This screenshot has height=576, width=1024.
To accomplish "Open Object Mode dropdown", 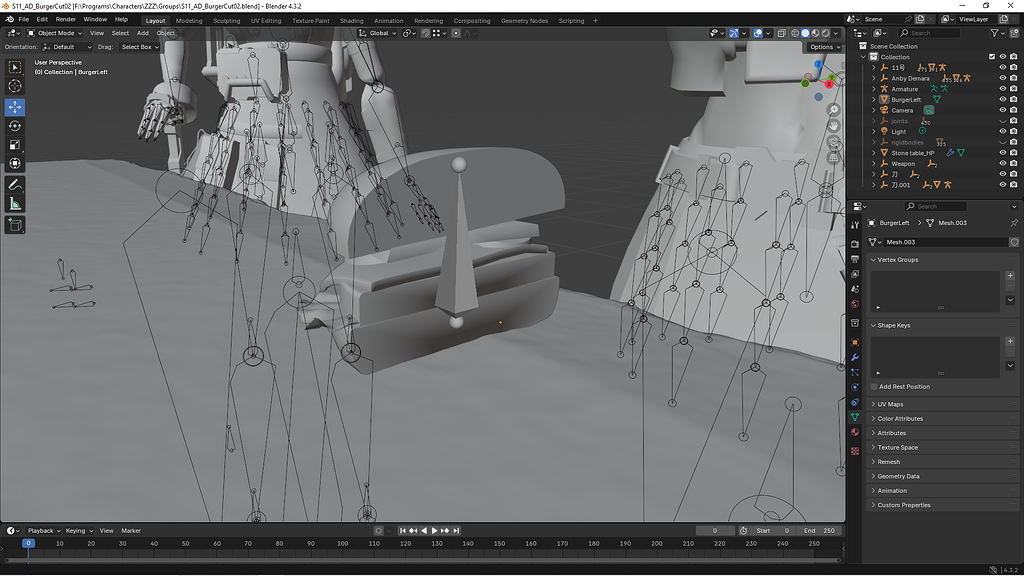I will pos(55,33).
